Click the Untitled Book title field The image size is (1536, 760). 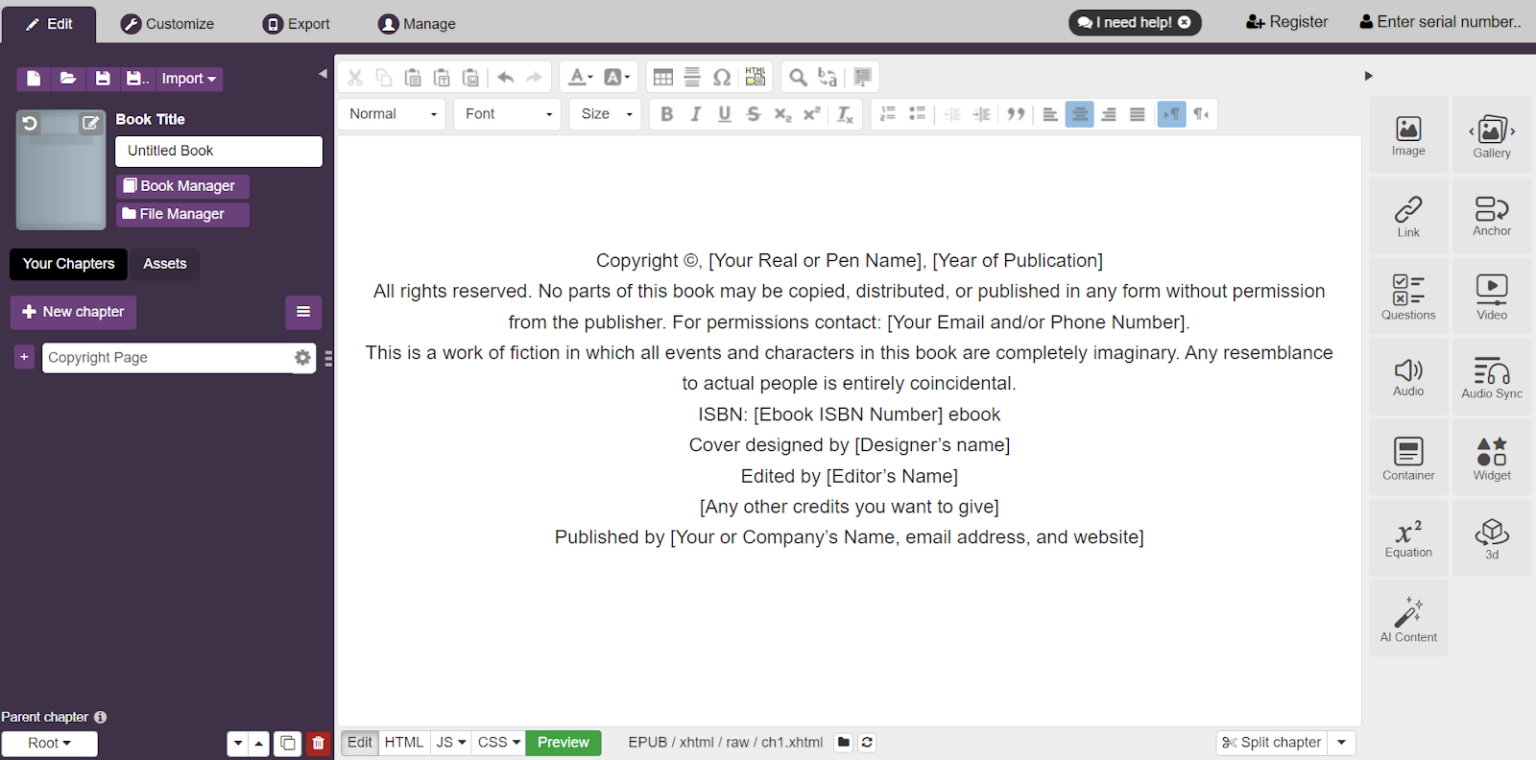218,151
